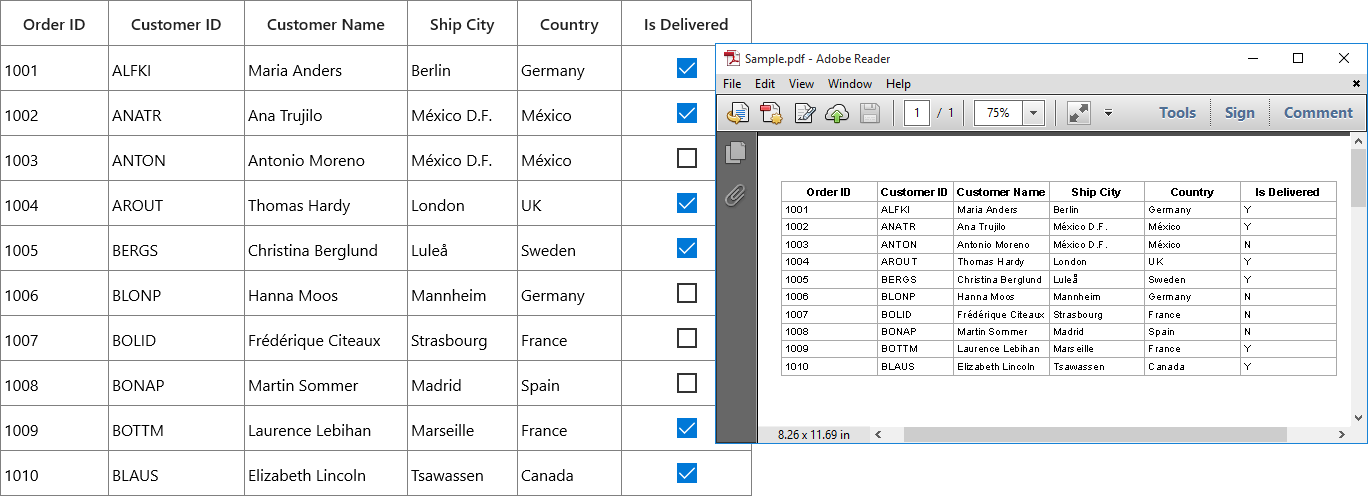
Task: Open the Edit menu in Adobe Reader
Action: (765, 84)
